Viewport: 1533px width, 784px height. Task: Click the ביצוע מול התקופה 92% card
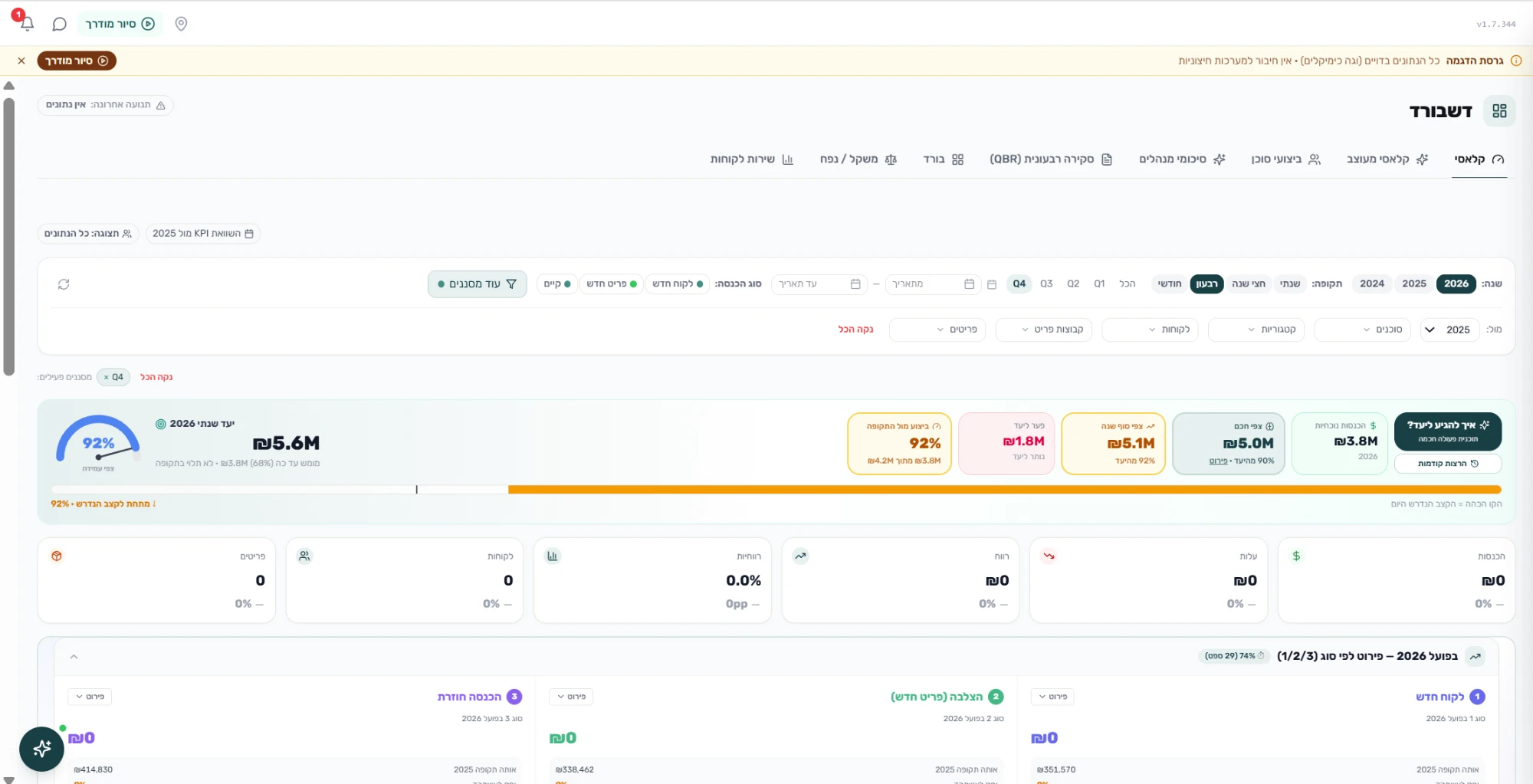pos(899,444)
